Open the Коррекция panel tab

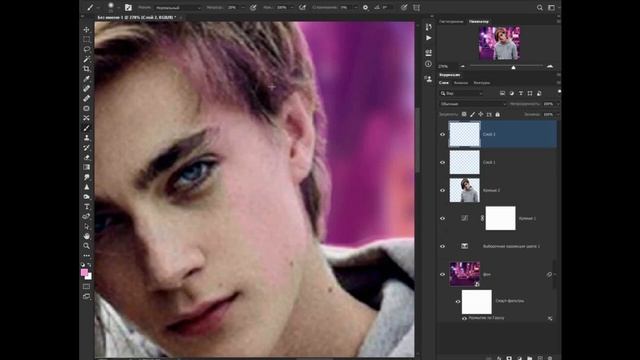450,75
